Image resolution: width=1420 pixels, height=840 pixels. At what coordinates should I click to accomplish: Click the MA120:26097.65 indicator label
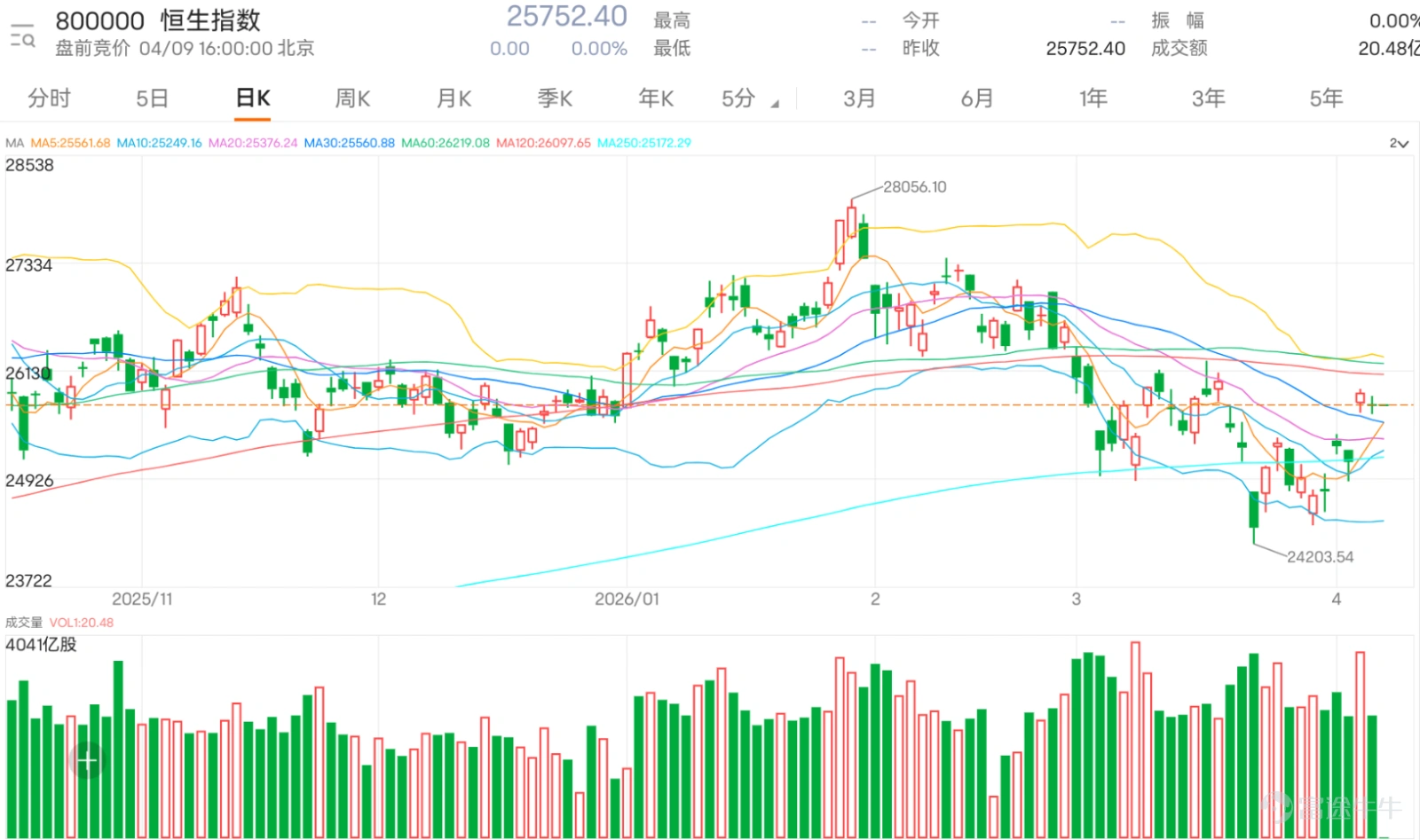[543, 143]
